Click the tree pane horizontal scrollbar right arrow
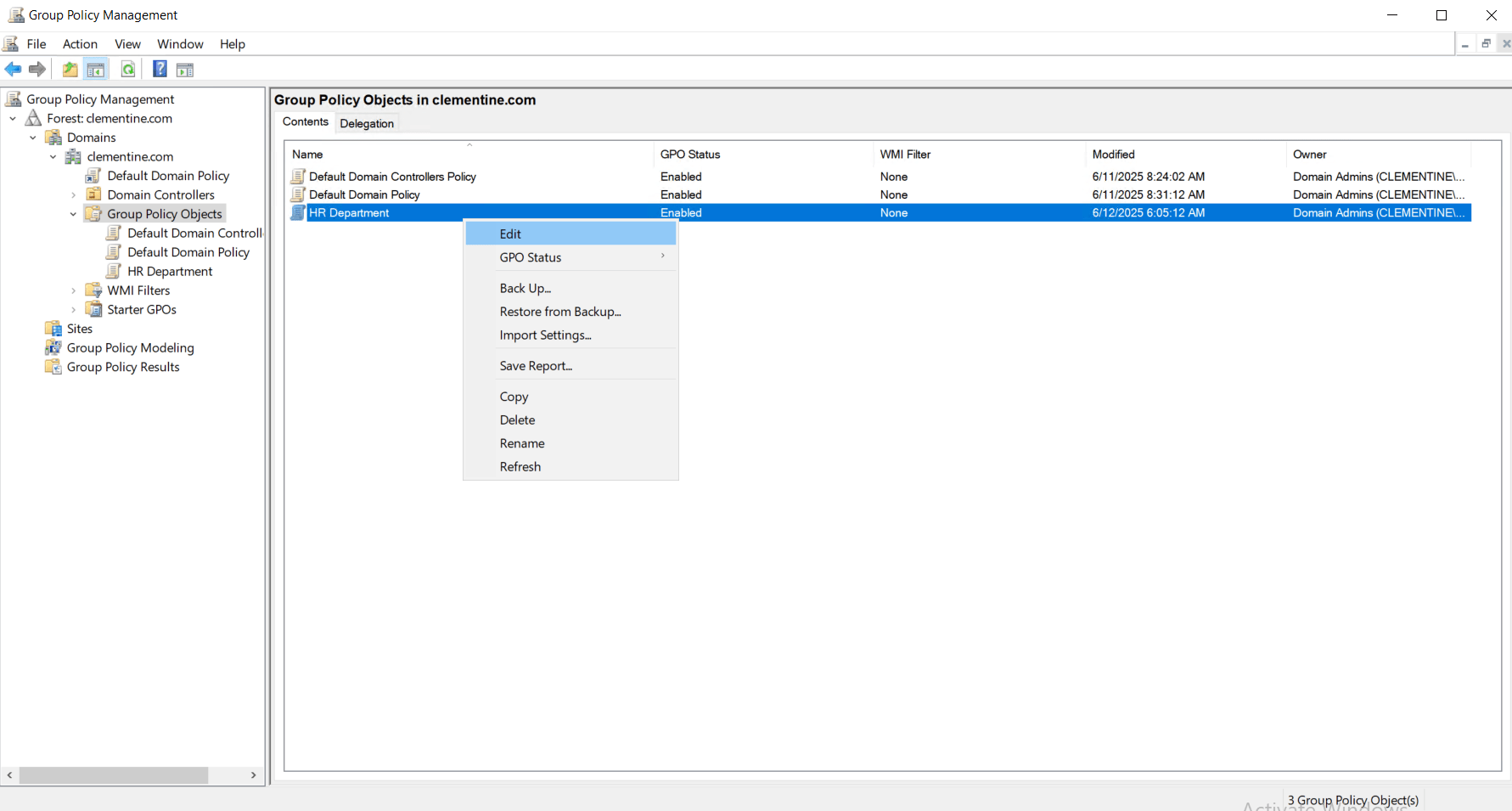 click(253, 775)
